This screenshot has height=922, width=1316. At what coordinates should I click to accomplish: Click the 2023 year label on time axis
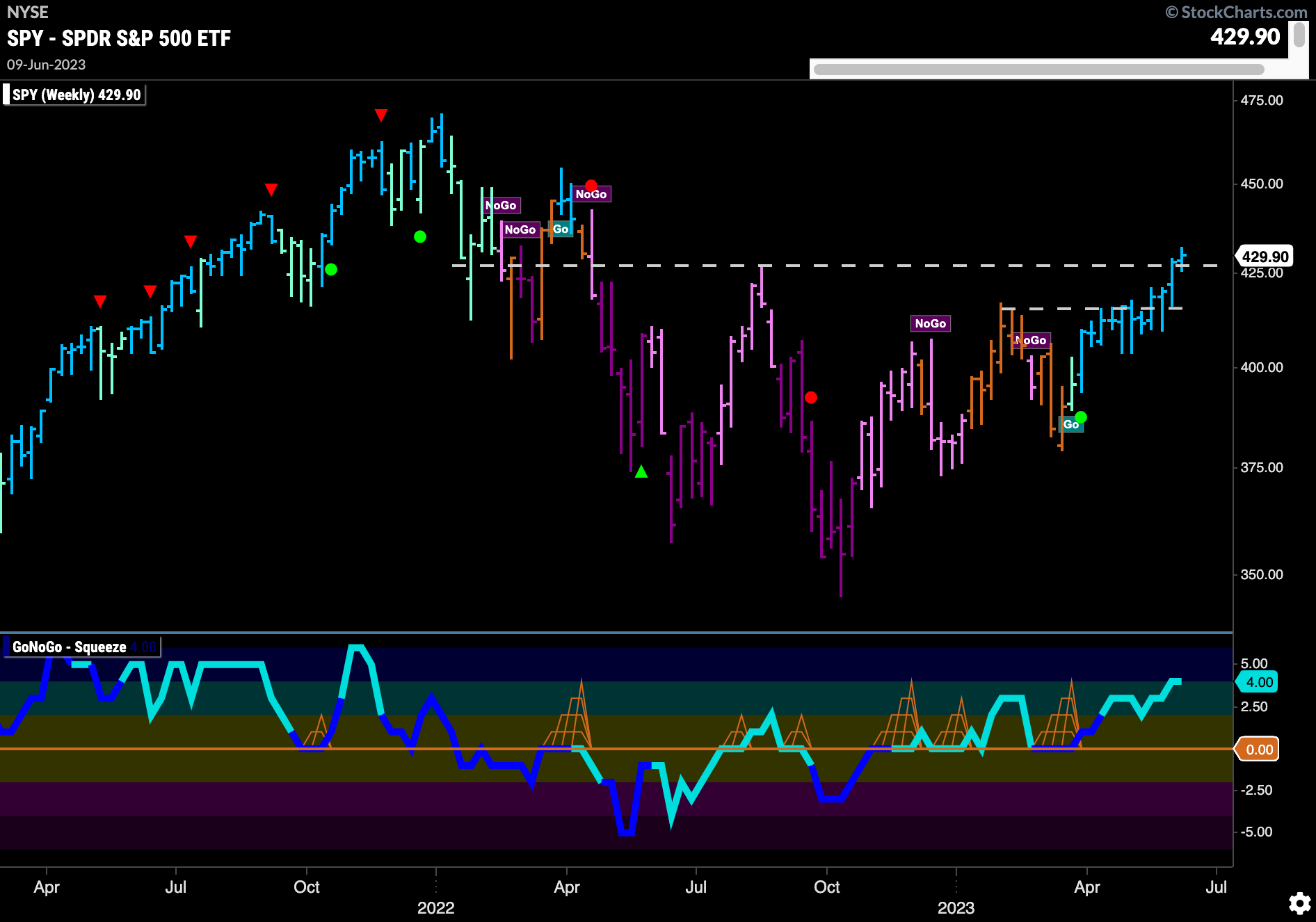pos(956,907)
